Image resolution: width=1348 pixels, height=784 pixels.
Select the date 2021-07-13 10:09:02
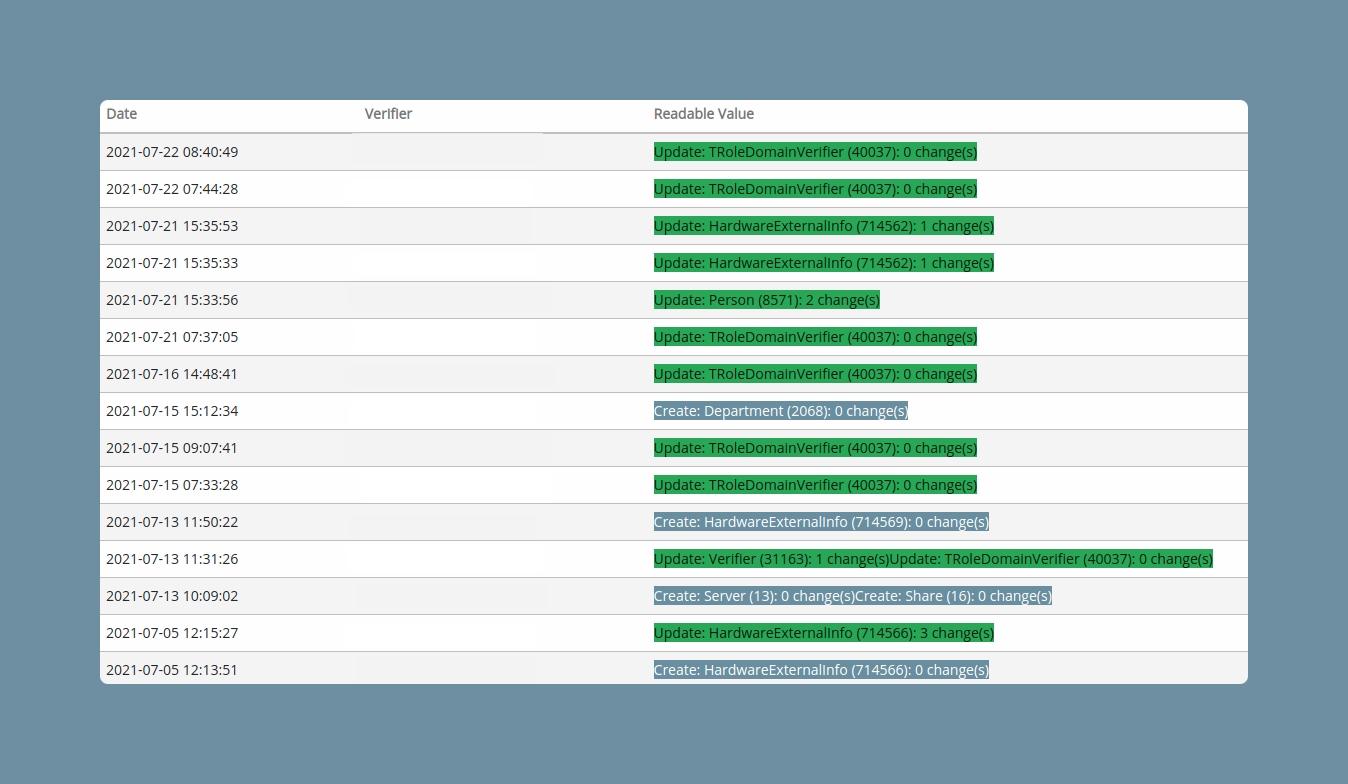coord(172,596)
